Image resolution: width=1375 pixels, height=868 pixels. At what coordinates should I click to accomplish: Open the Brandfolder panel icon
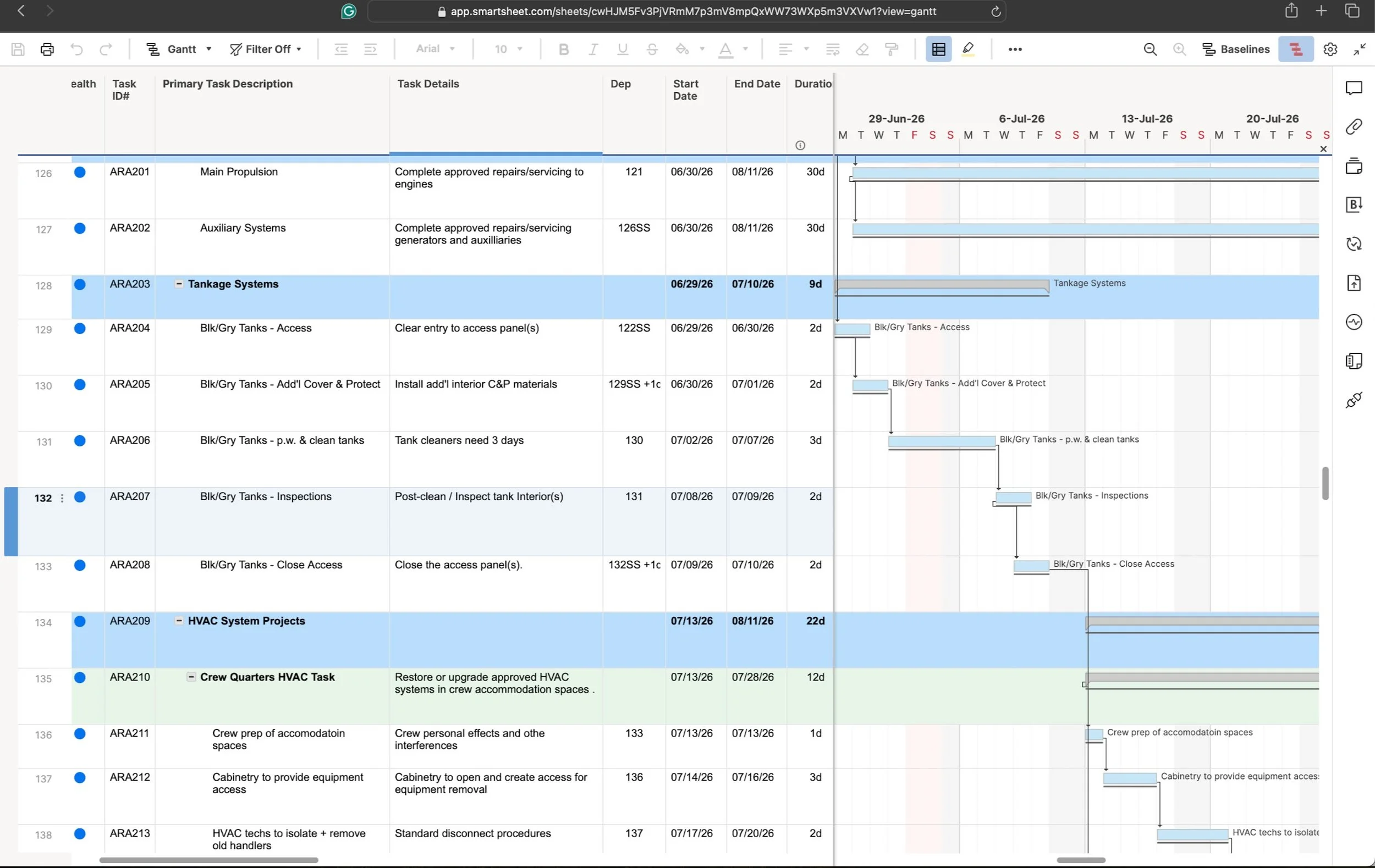[1354, 204]
